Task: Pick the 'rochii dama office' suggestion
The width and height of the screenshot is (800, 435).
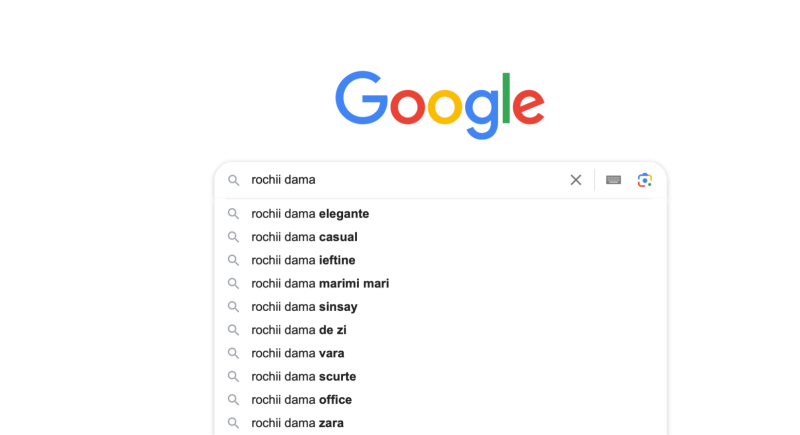Action: click(x=301, y=400)
